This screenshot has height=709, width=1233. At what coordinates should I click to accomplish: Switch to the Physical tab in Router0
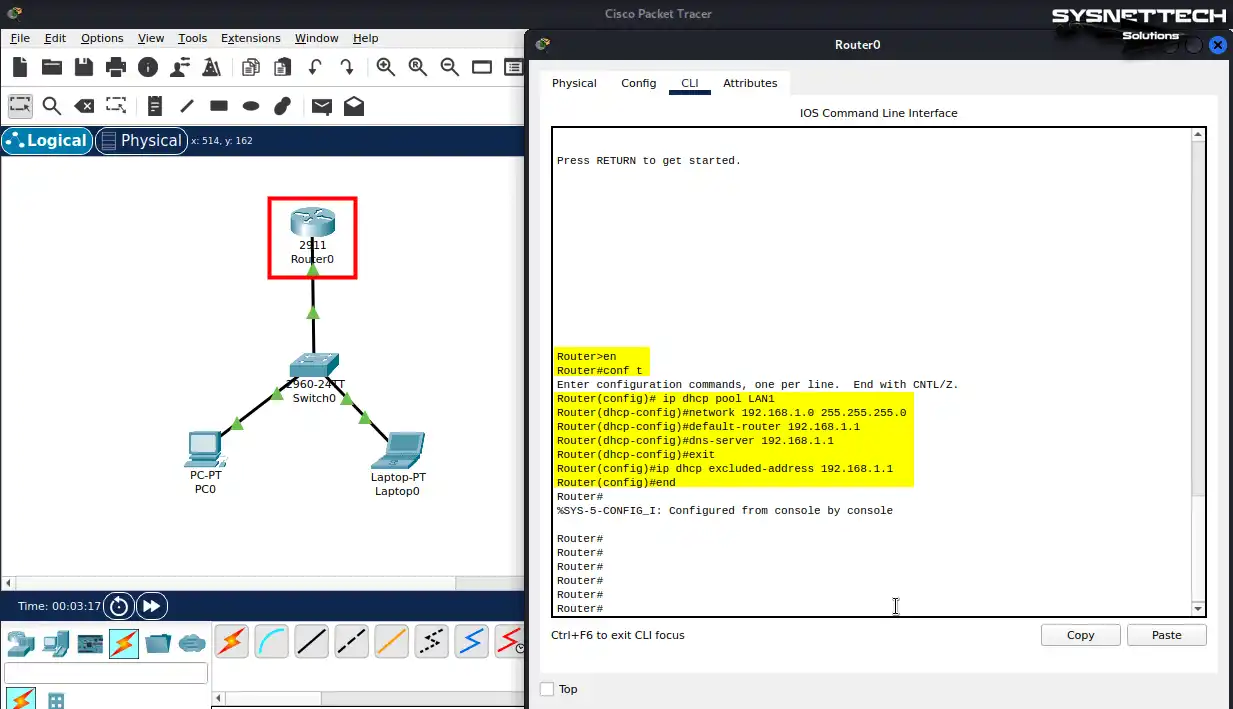coord(574,83)
